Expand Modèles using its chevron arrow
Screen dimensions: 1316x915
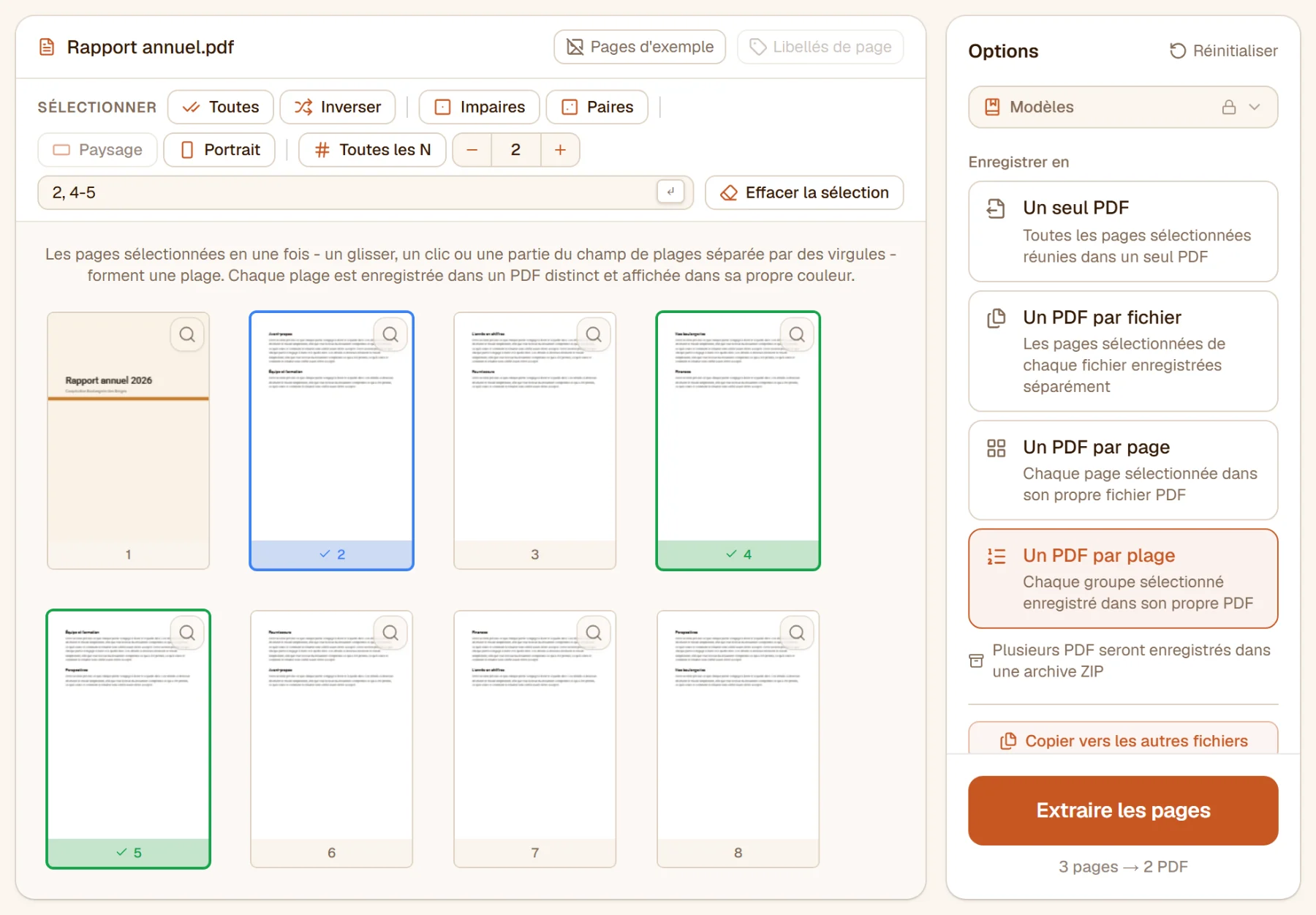(x=1255, y=107)
